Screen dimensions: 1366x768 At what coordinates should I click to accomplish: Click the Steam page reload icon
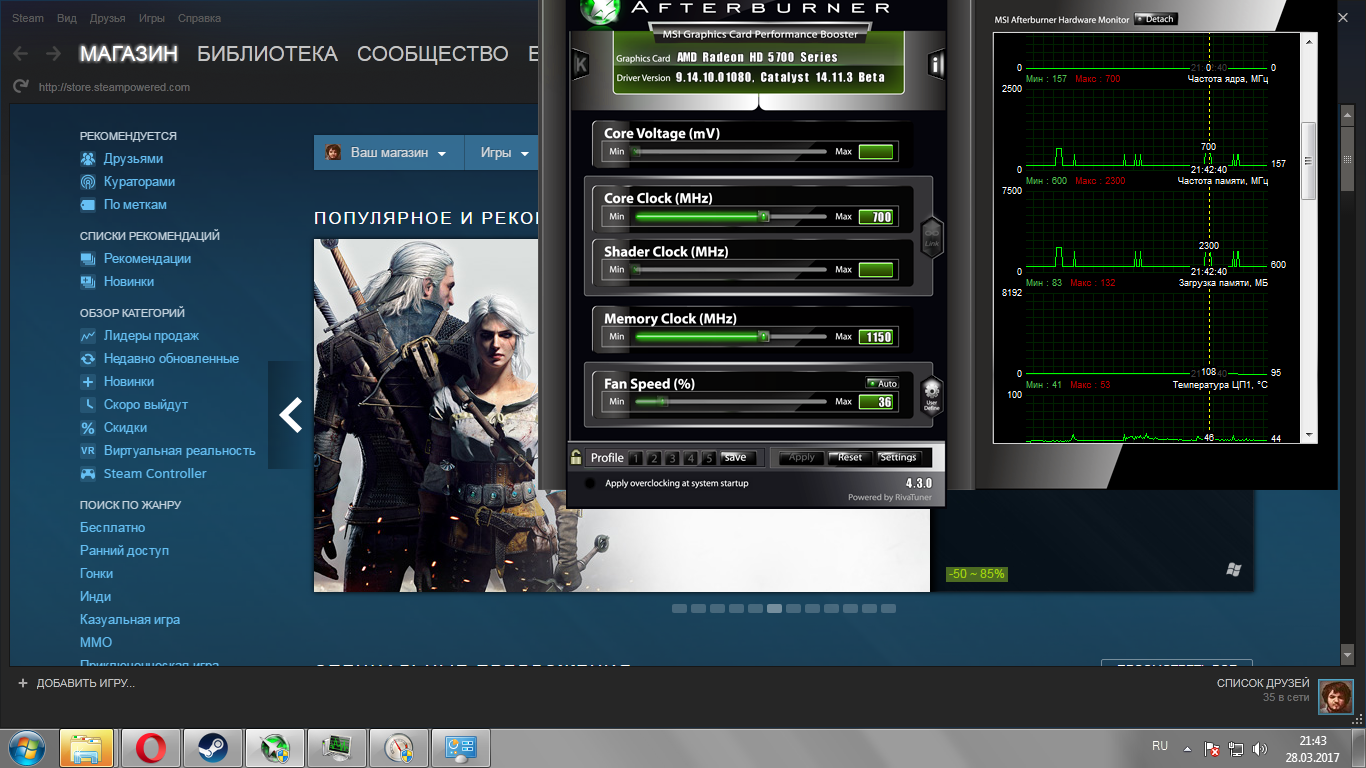[x=20, y=87]
